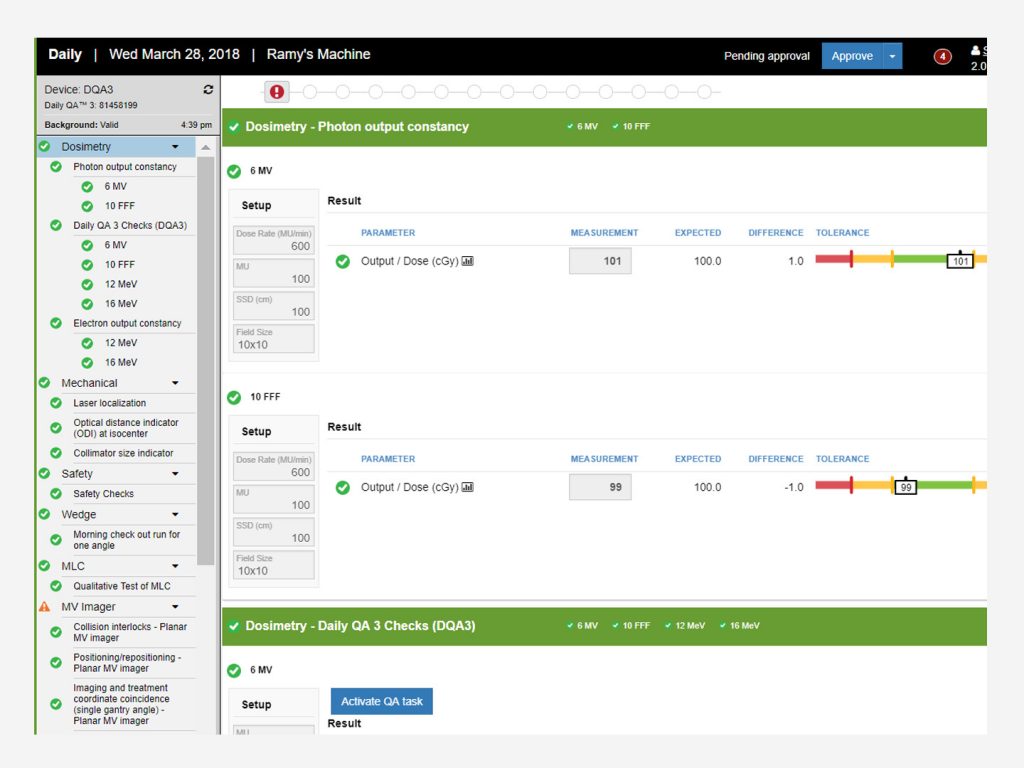
Task: Click the refresh icon beside Device DQA3
Action: click(x=208, y=90)
